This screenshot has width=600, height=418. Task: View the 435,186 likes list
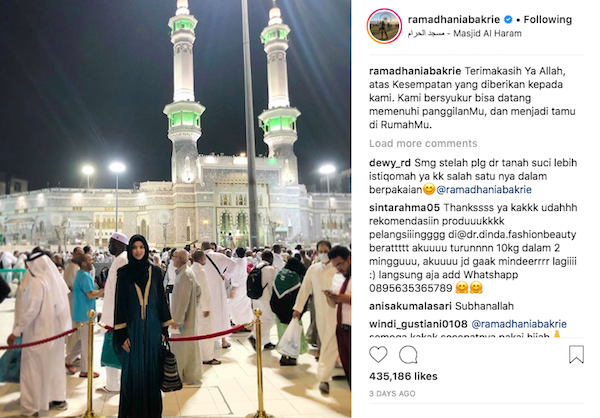[403, 376]
